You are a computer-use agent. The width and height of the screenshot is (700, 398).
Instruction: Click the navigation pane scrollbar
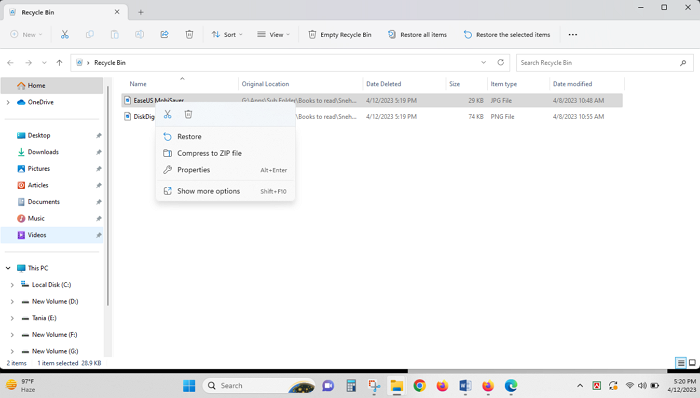pyautogui.click(x=108, y=195)
